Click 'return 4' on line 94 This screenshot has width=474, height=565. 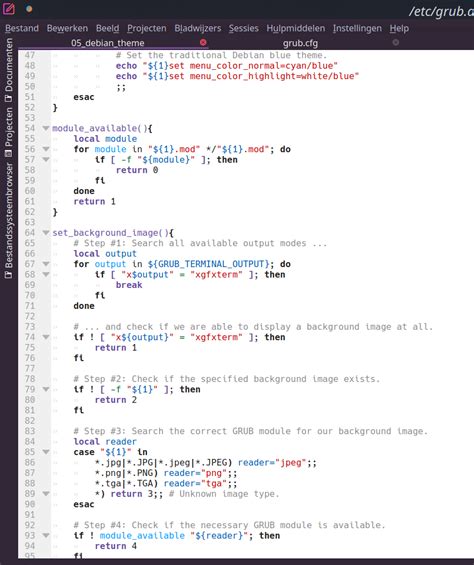pyautogui.click(x=115, y=546)
